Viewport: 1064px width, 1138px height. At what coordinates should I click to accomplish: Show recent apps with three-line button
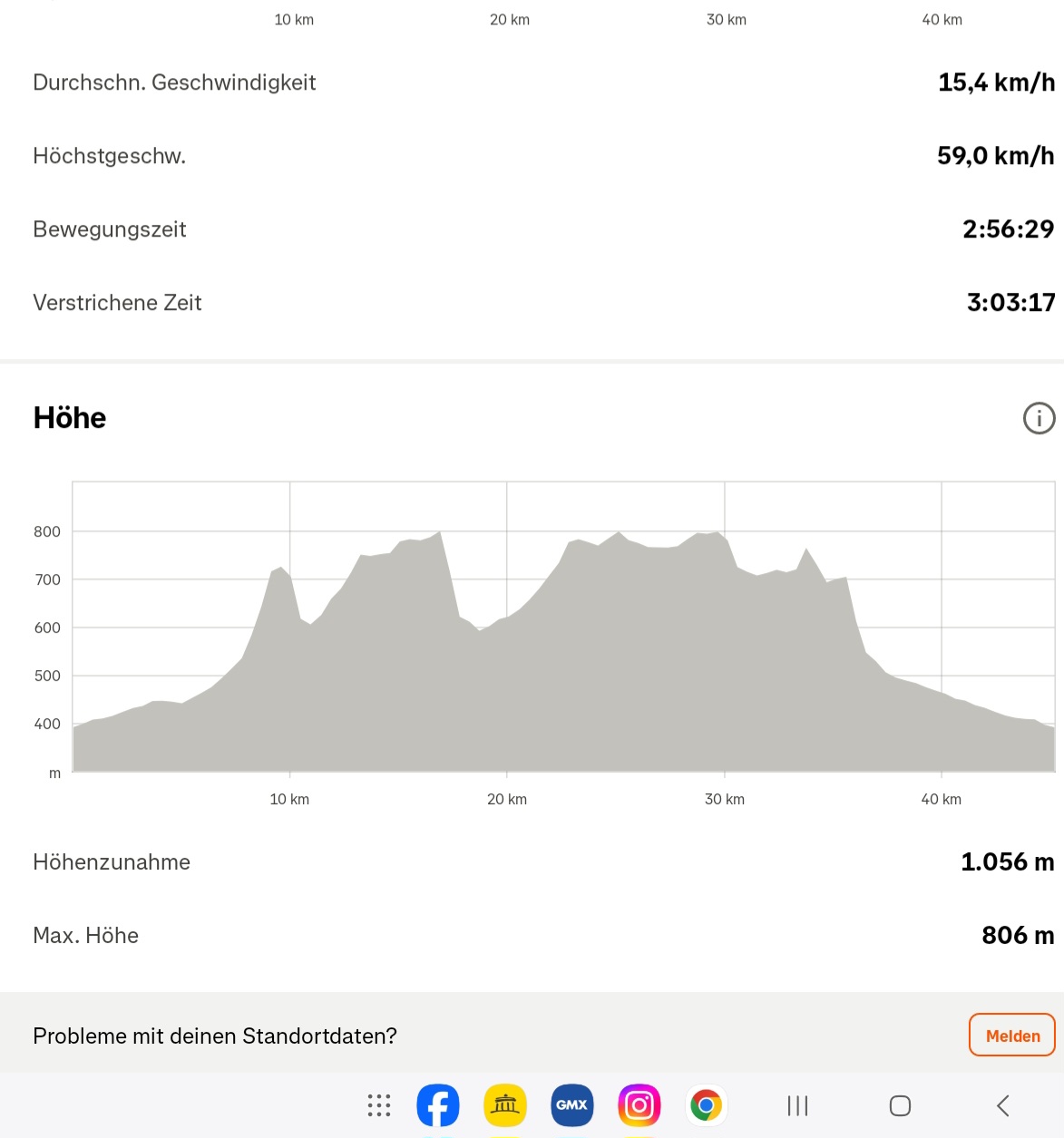(x=797, y=1105)
